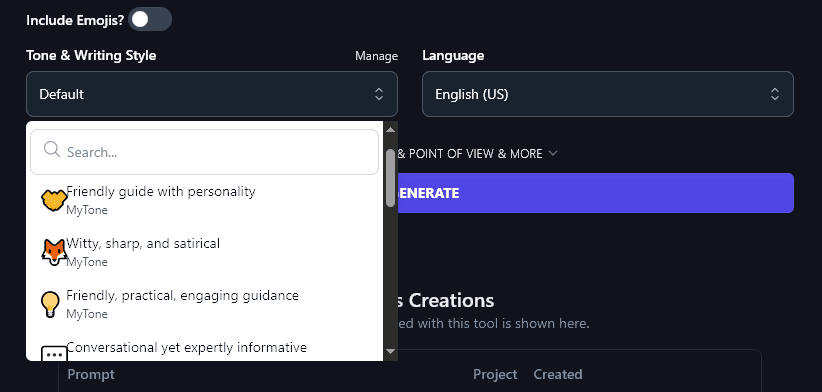Click the Prompt column header

91,374
